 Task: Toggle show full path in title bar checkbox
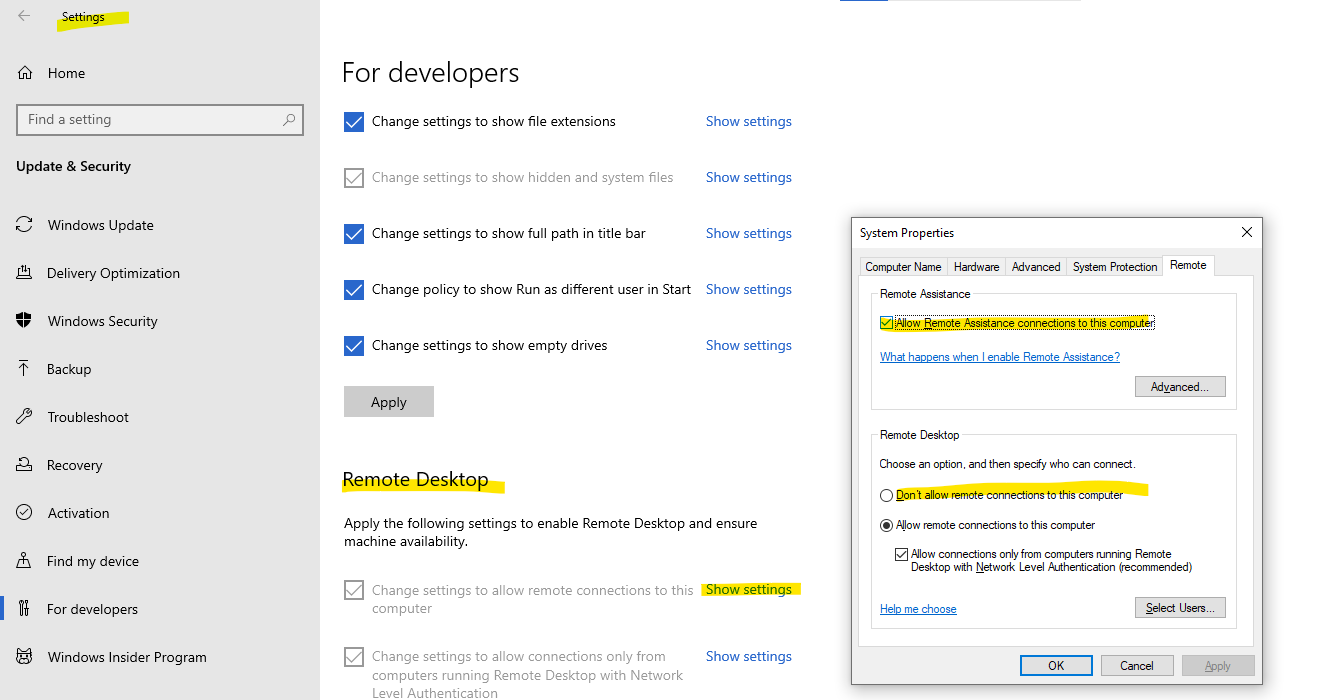click(x=354, y=234)
